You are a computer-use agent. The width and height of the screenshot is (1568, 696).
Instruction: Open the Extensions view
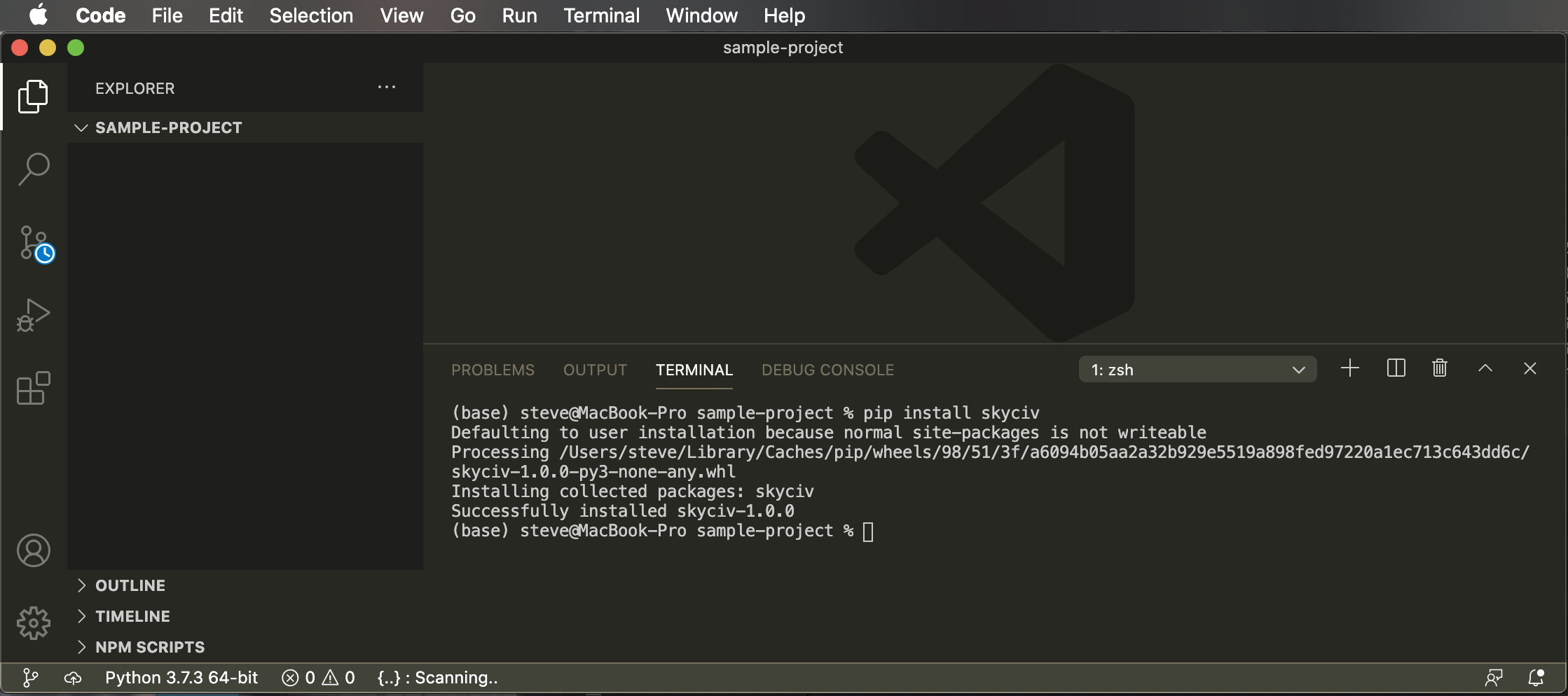(33, 388)
